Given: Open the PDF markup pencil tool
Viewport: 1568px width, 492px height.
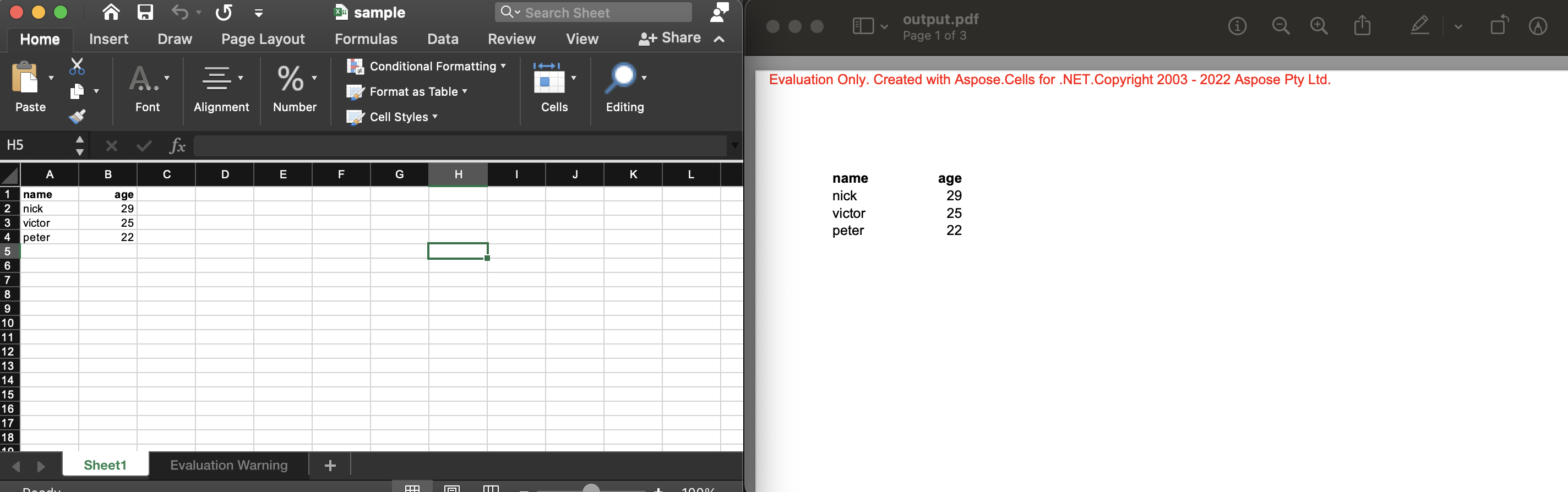Looking at the screenshot, I should point(1419,26).
